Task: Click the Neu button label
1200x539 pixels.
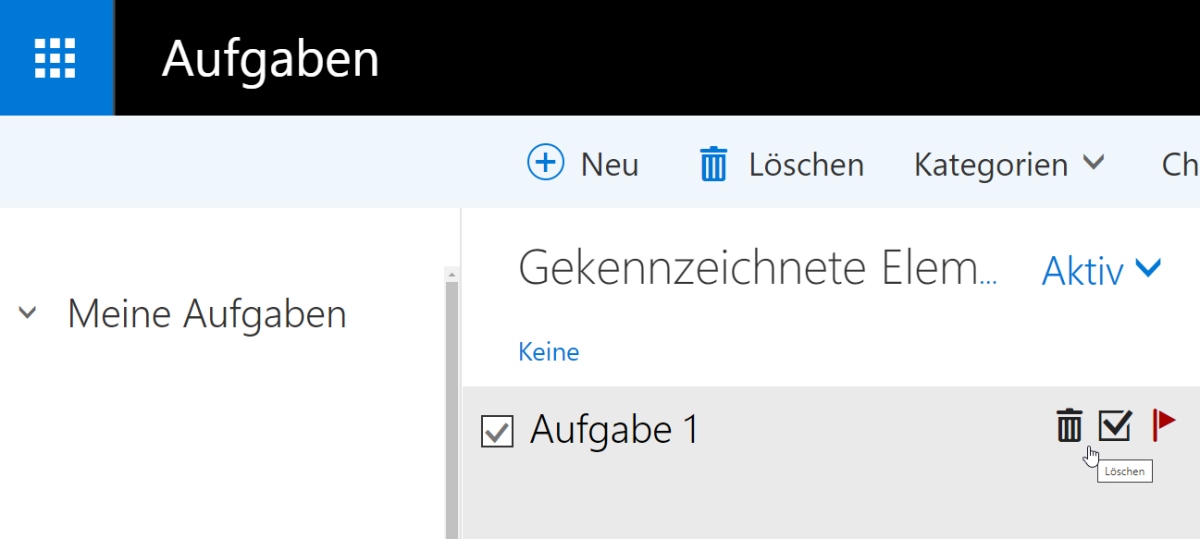Action: 609,164
